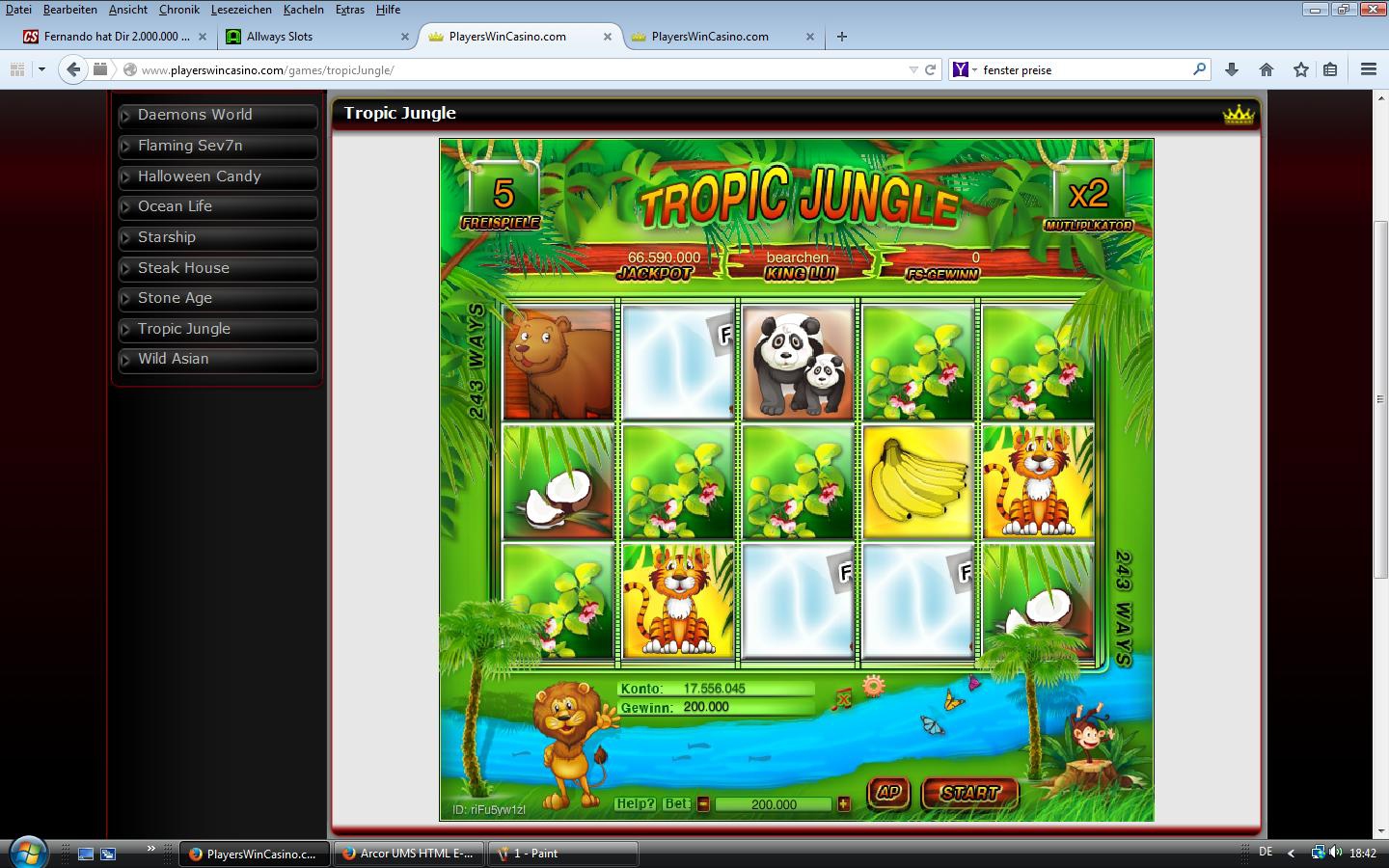1389x868 pixels.
Task: Show hidden tray icons arrow
Action: (x=1292, y=854)
